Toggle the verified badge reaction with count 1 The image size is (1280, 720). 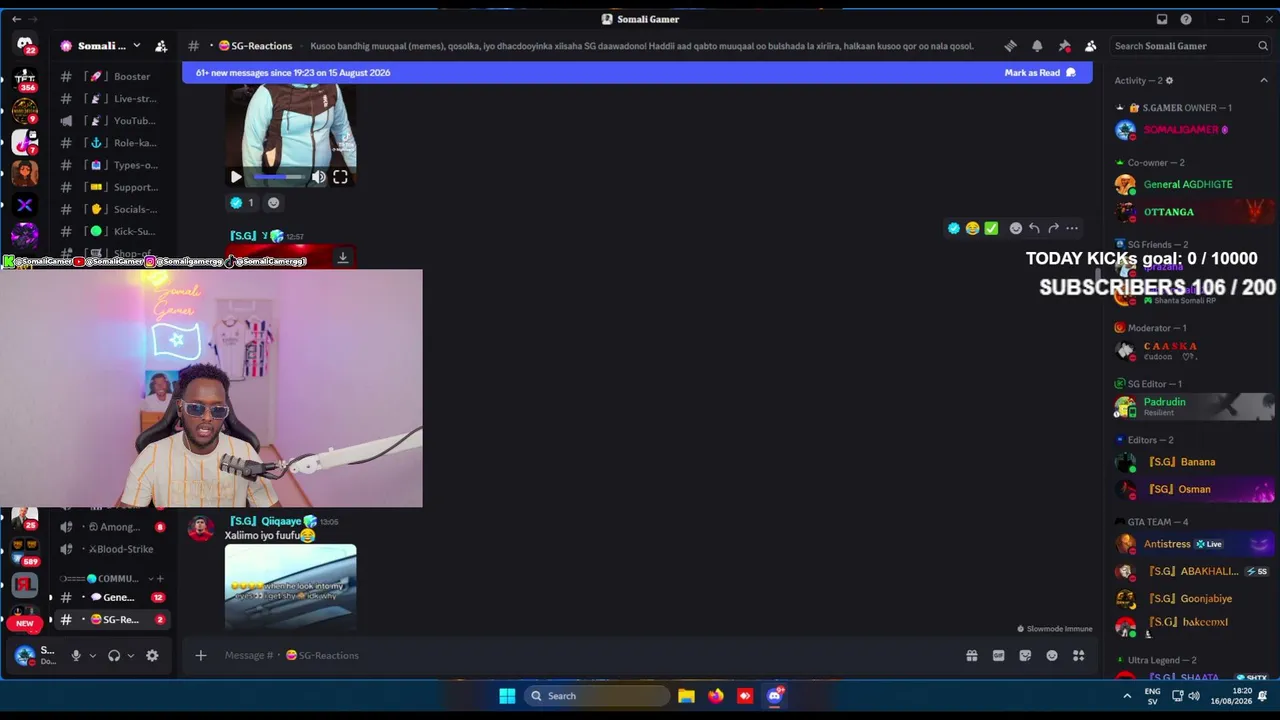tap(242, 203)
